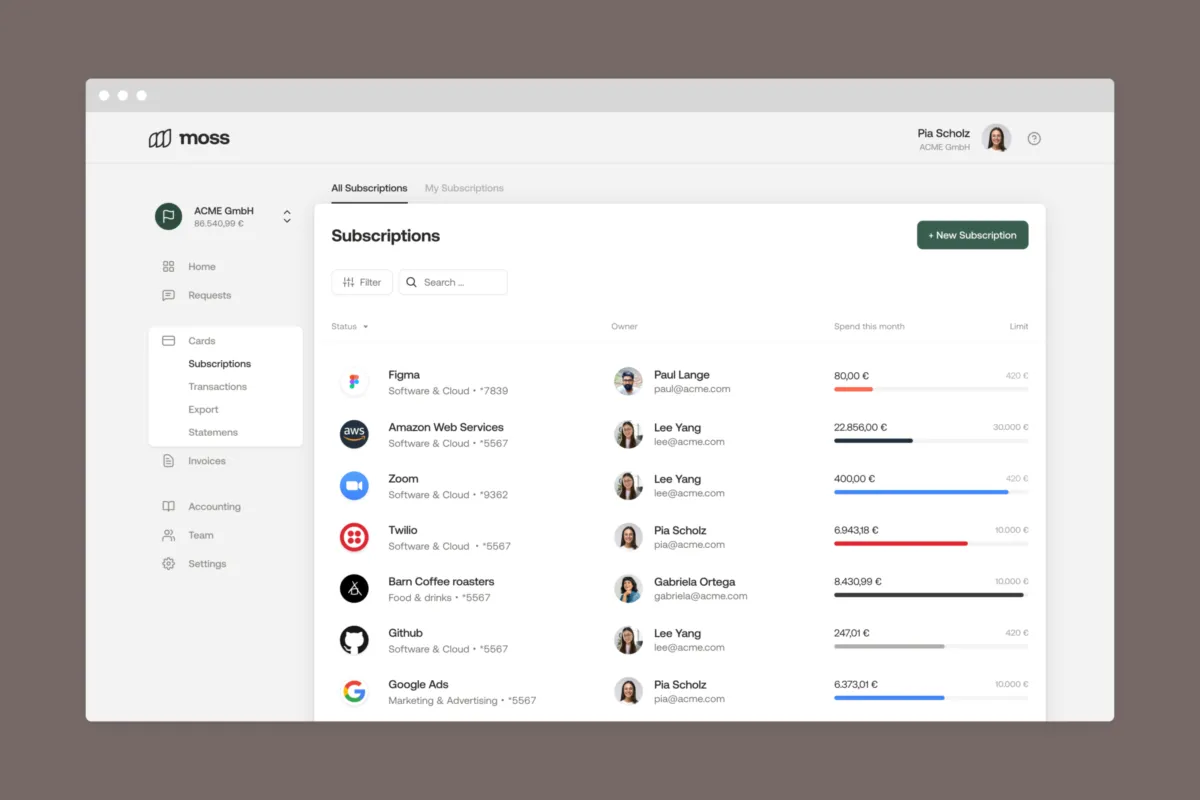Expand the ACME GmbH account switcher chevrons
1200x800 pixels.
click(x=287, y=216)
